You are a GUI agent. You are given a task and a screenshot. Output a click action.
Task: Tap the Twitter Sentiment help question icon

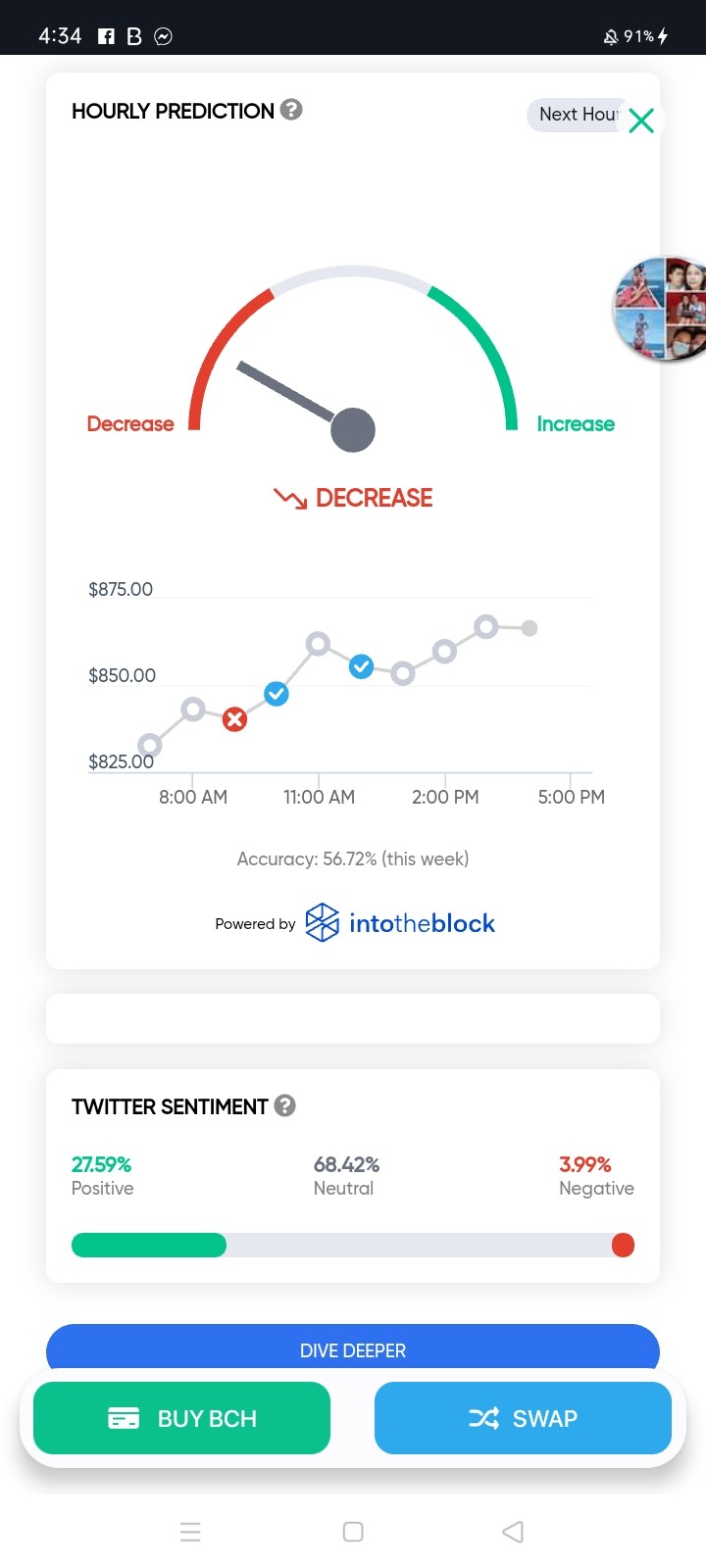coord(284,1105)
